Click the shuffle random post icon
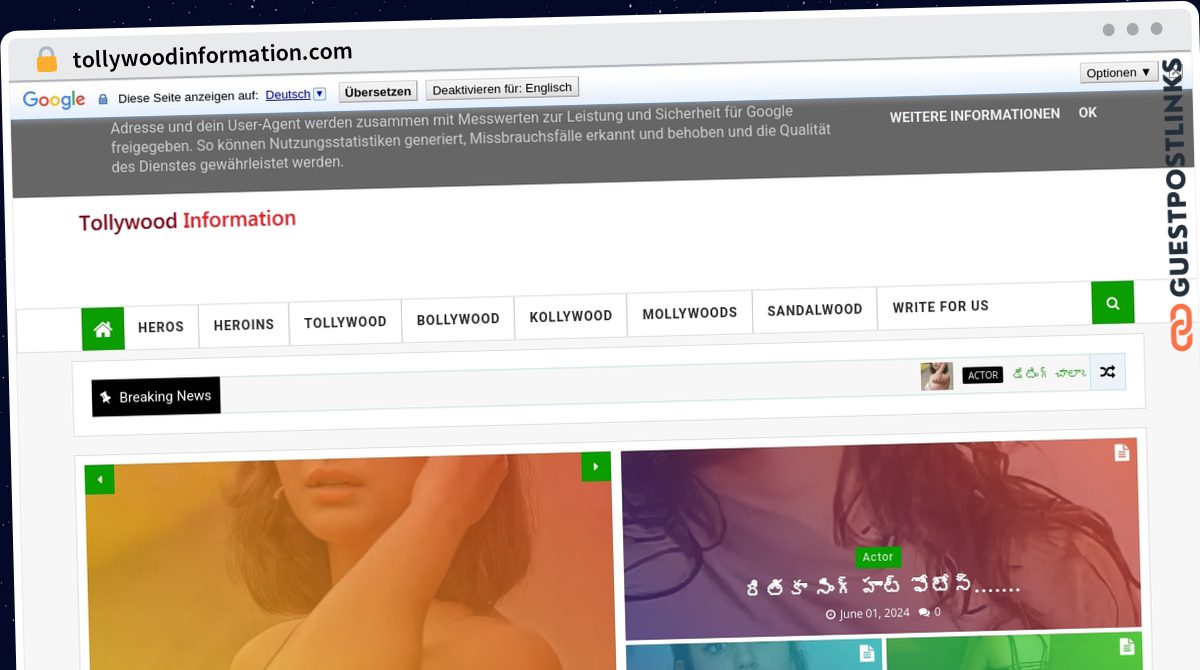 1107,372
